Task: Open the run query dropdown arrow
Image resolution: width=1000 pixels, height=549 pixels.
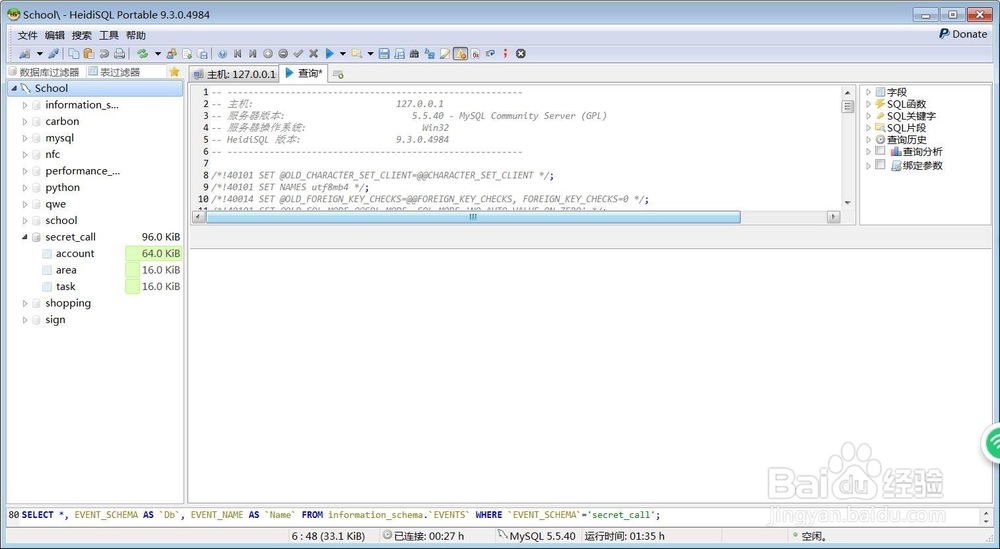Action: click(x=342, y=54)
